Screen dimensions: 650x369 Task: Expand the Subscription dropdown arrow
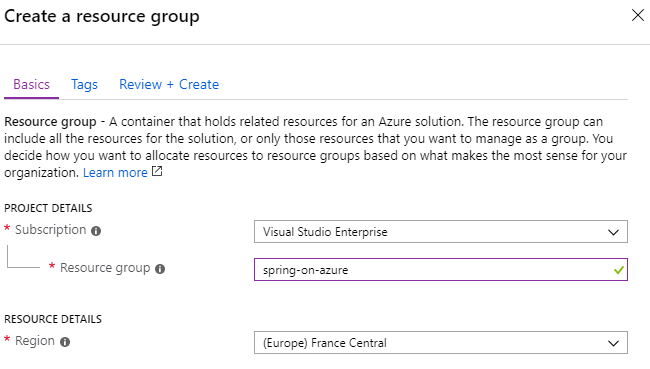point(613,232)
